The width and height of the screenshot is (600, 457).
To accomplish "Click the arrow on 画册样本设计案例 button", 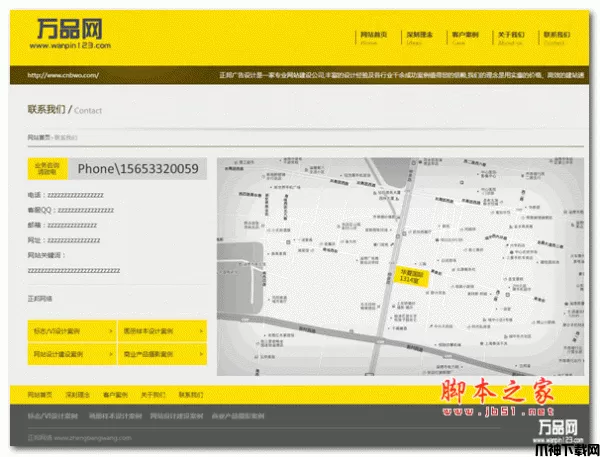I will pos(201,331).
